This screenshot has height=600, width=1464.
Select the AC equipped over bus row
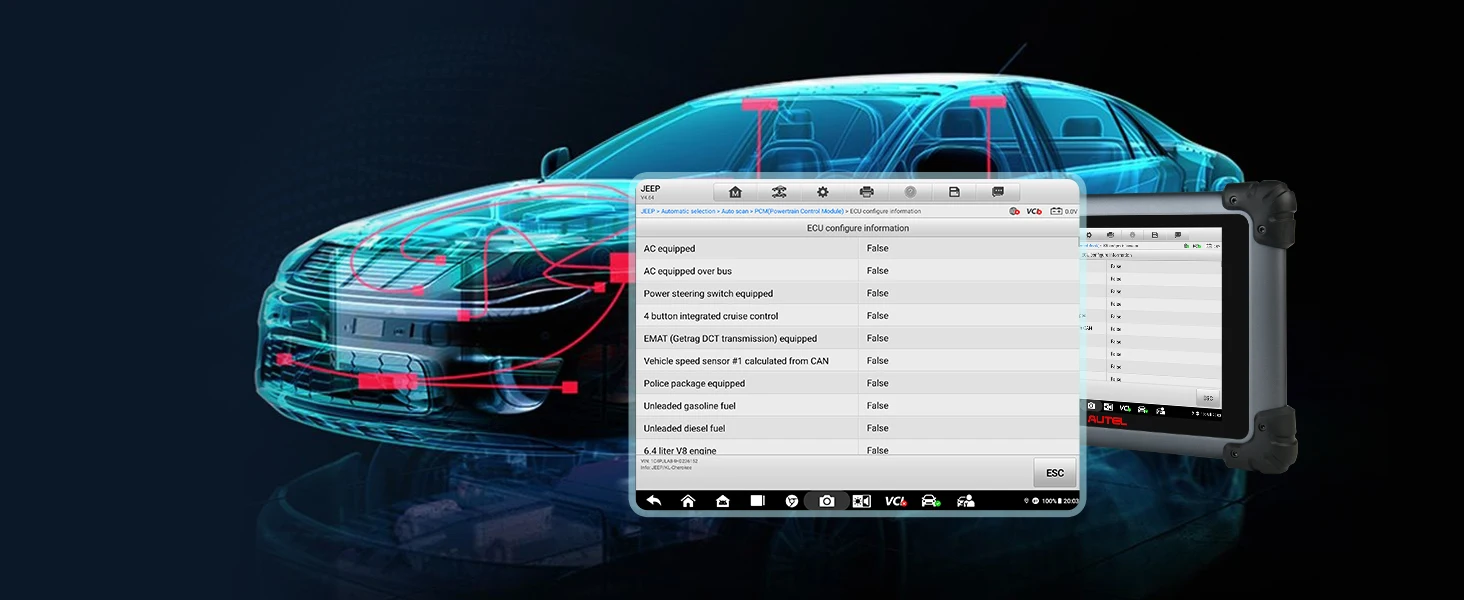pos(858,271)
